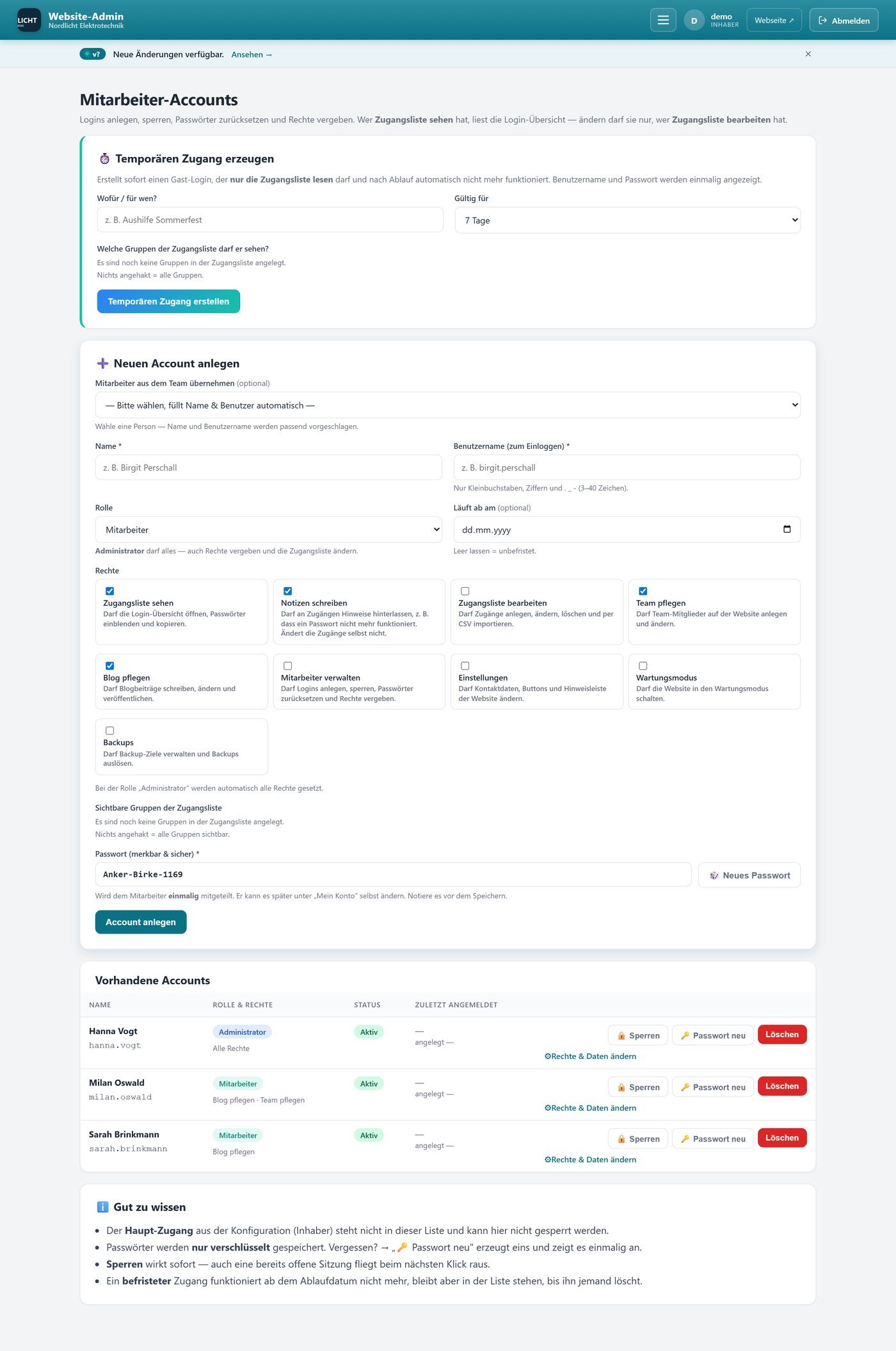Enable the Zugangsliste bearbeiten permission

(x=465, y=591)
